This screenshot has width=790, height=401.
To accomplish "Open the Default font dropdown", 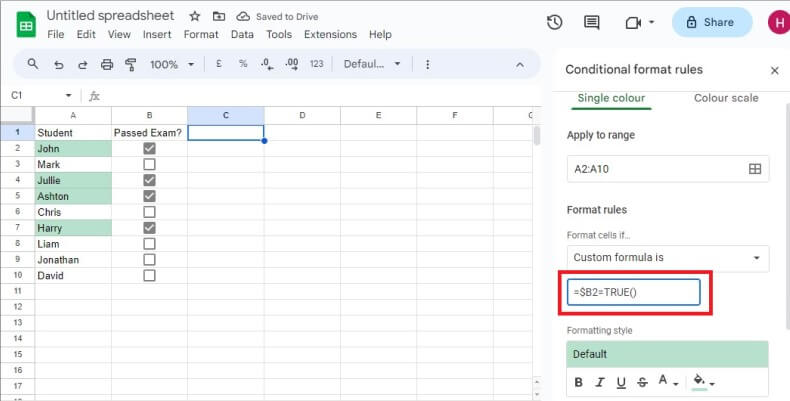I will [372, 64].
